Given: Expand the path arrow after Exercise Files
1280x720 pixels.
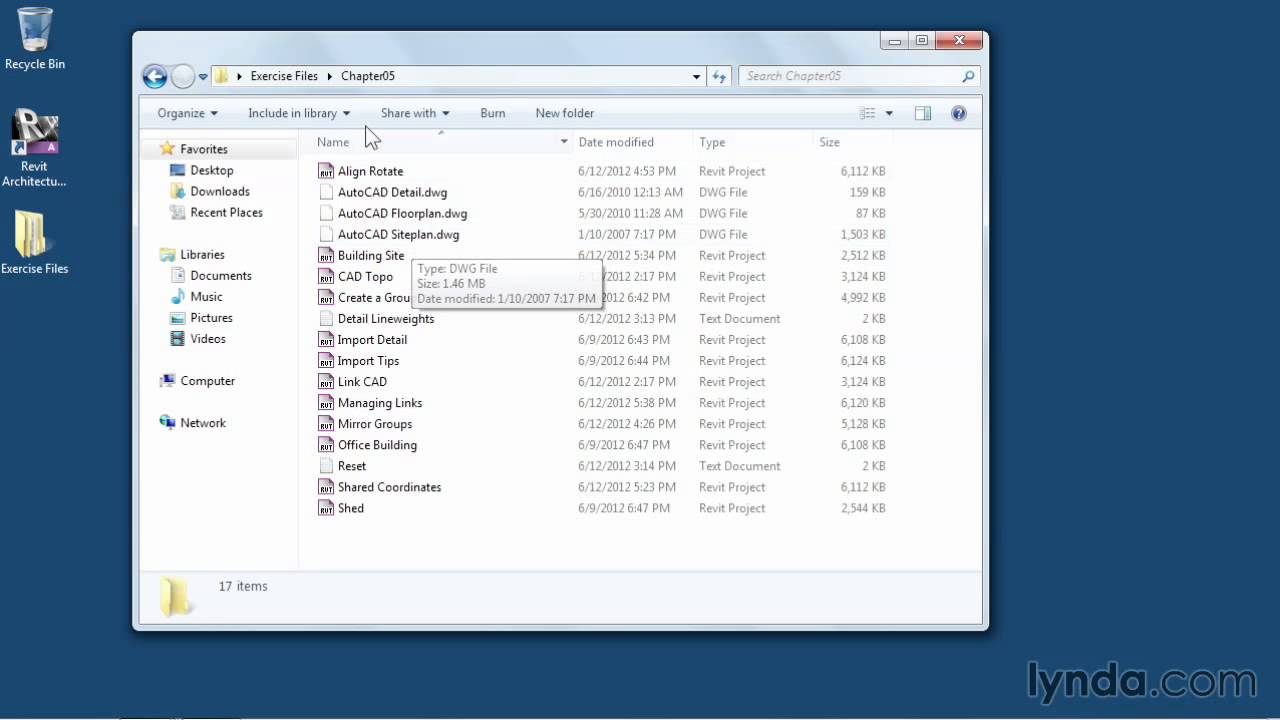Looking at the screenshot, I should [329, 76].
